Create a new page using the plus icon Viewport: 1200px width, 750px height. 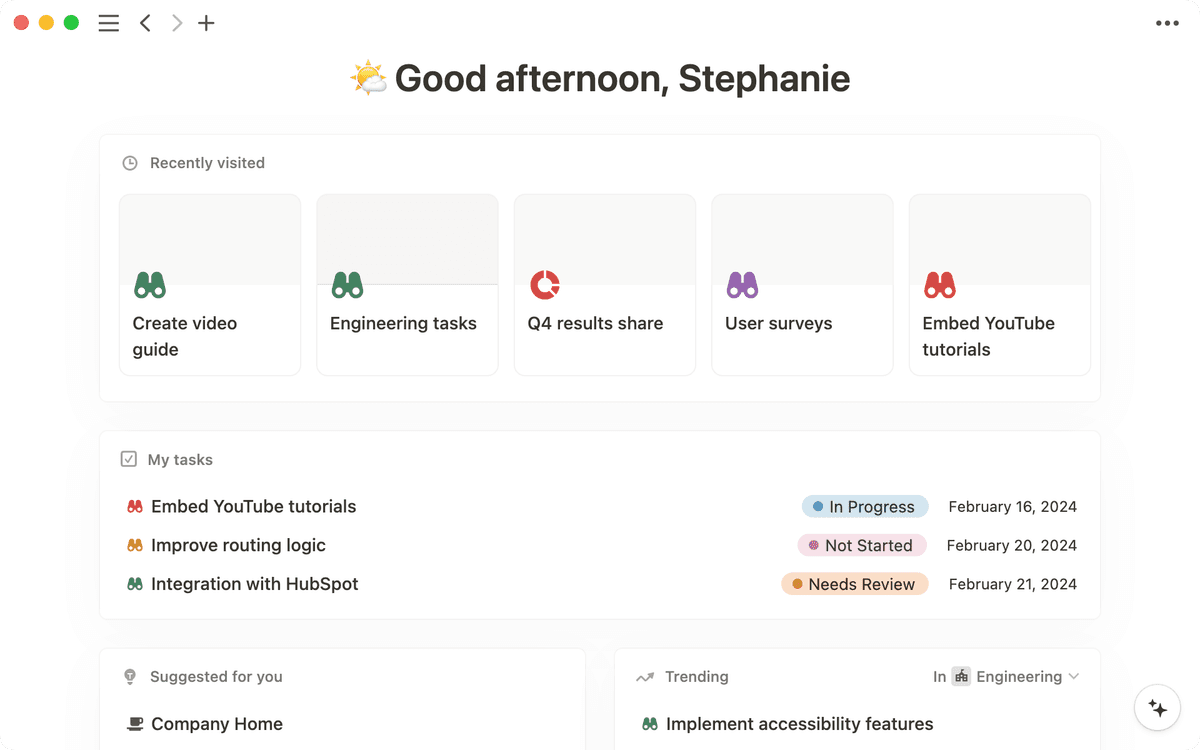[x=206, y=22]
